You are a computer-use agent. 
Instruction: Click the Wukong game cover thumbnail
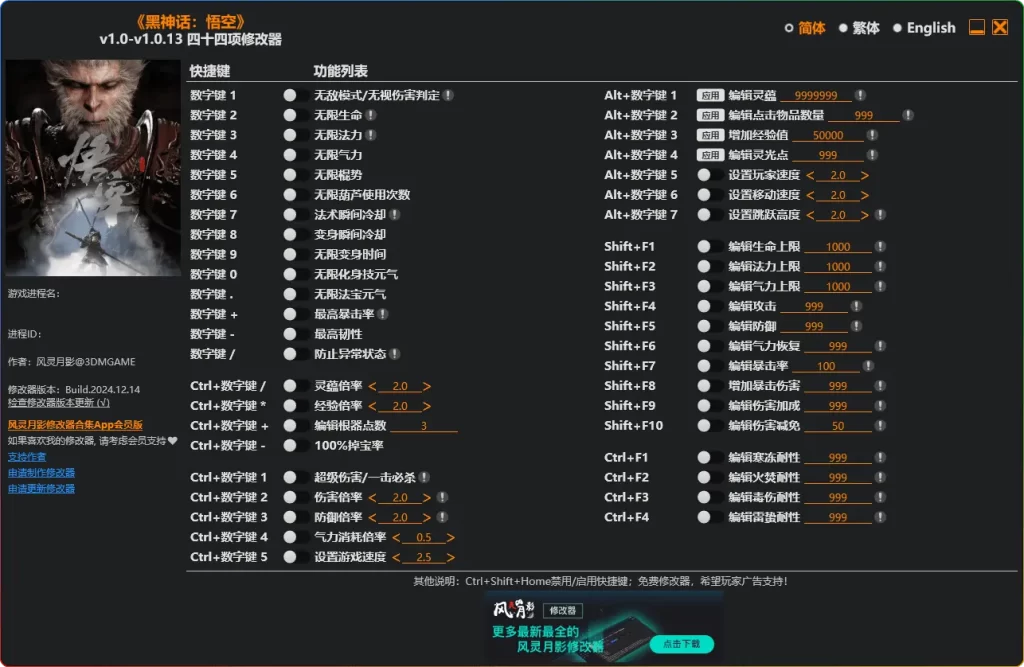point(93,168)
